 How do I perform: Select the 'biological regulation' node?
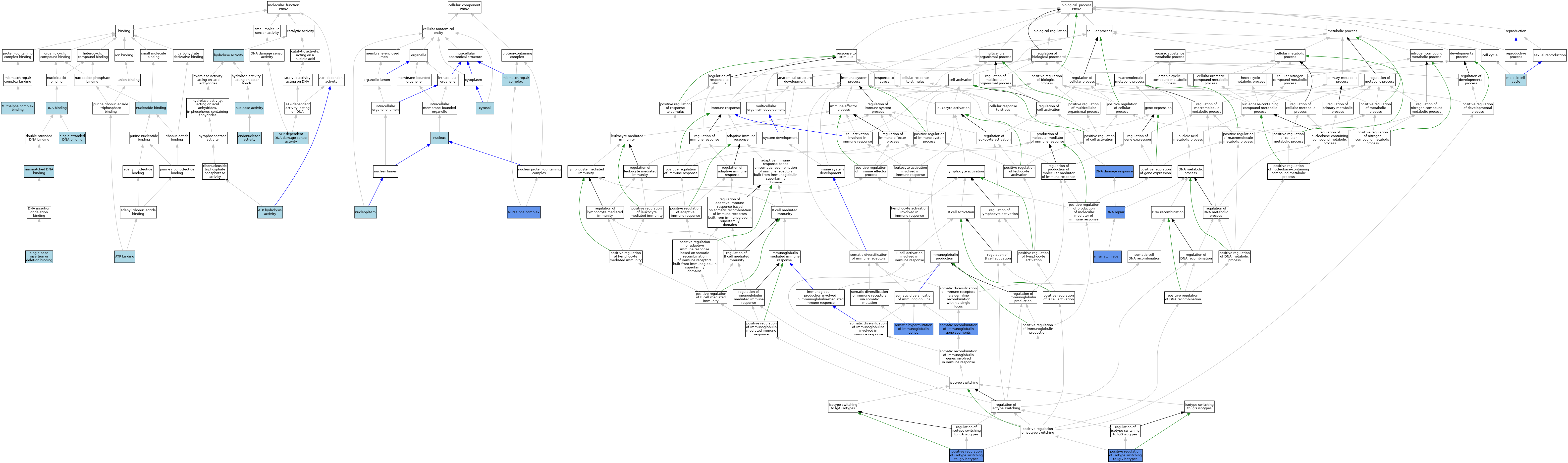pyautogui.click(x=1050, y=31)
